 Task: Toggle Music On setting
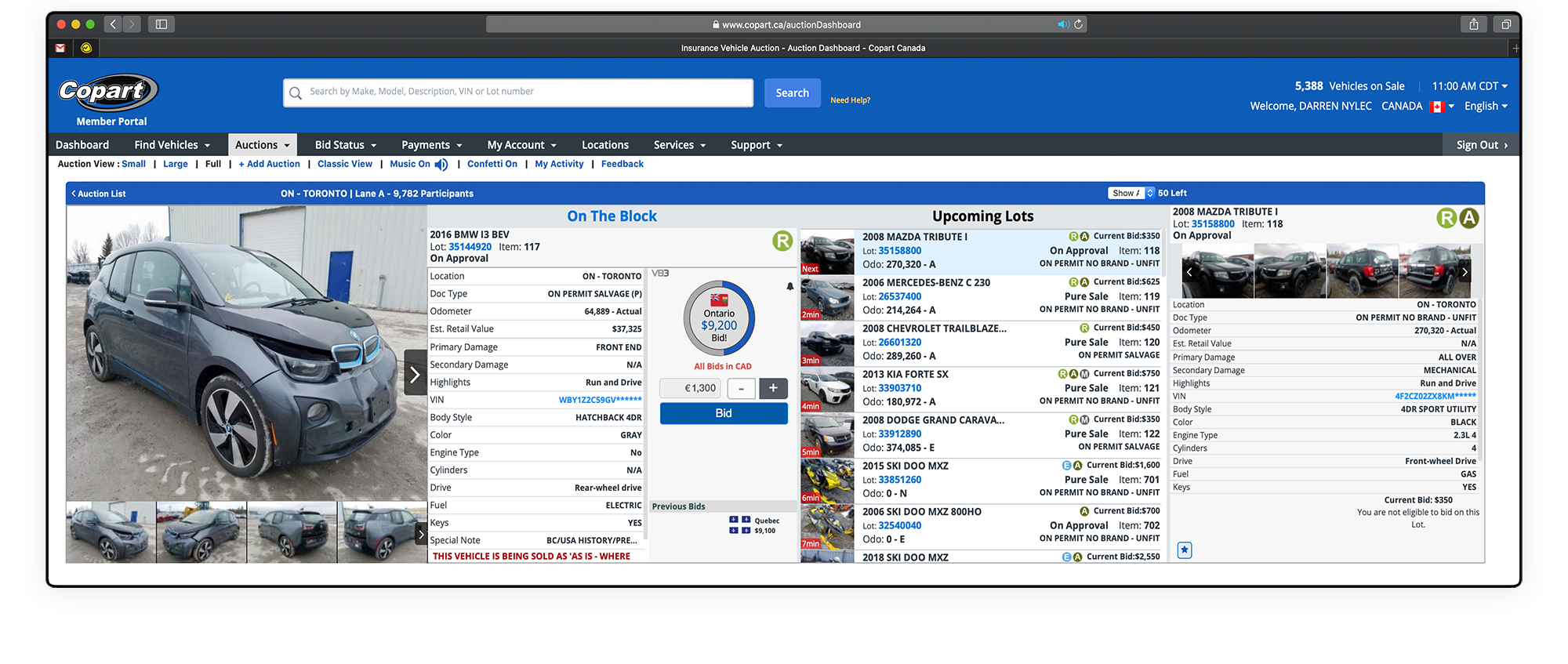(410, 164)
